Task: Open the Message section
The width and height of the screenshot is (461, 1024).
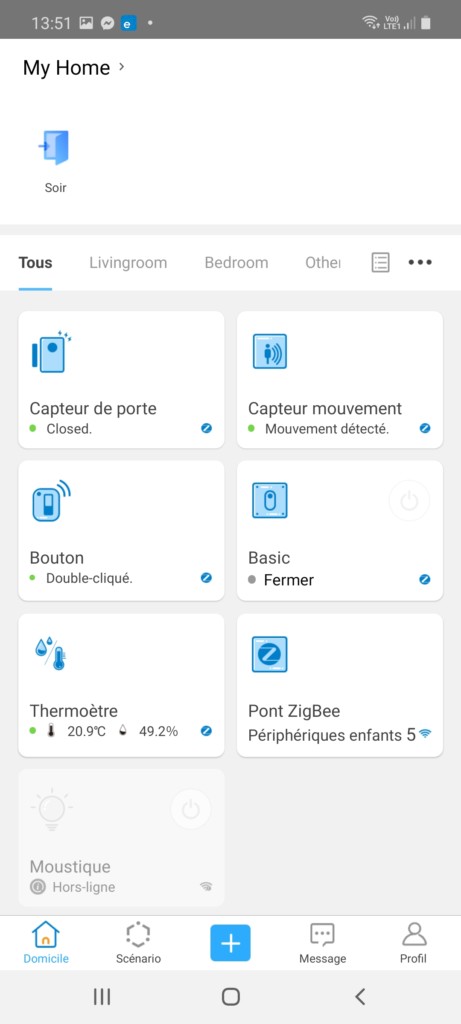Action: (x=323, y=943)
